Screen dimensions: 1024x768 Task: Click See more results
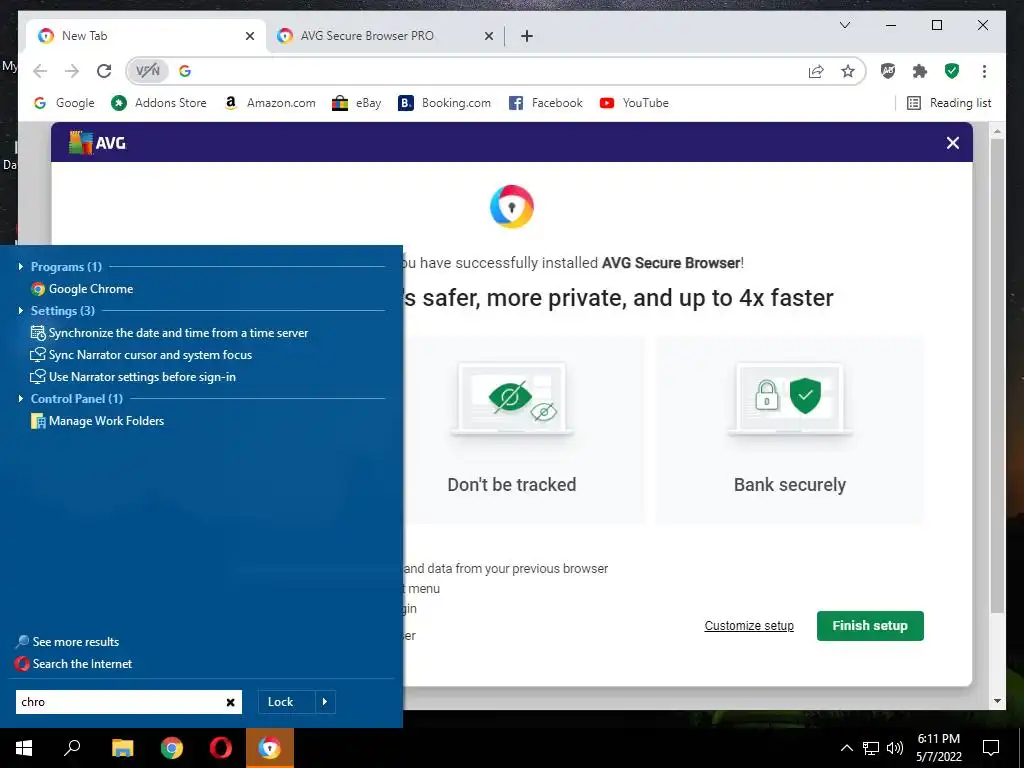(x=67, y=642)
